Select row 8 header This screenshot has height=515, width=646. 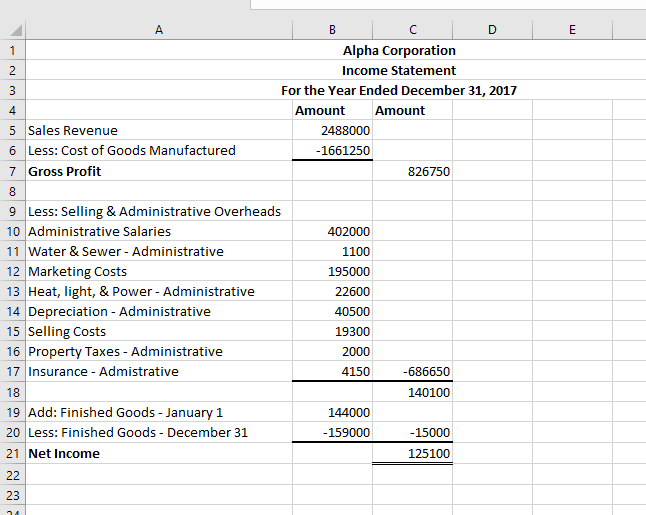[x=12, y=191]
